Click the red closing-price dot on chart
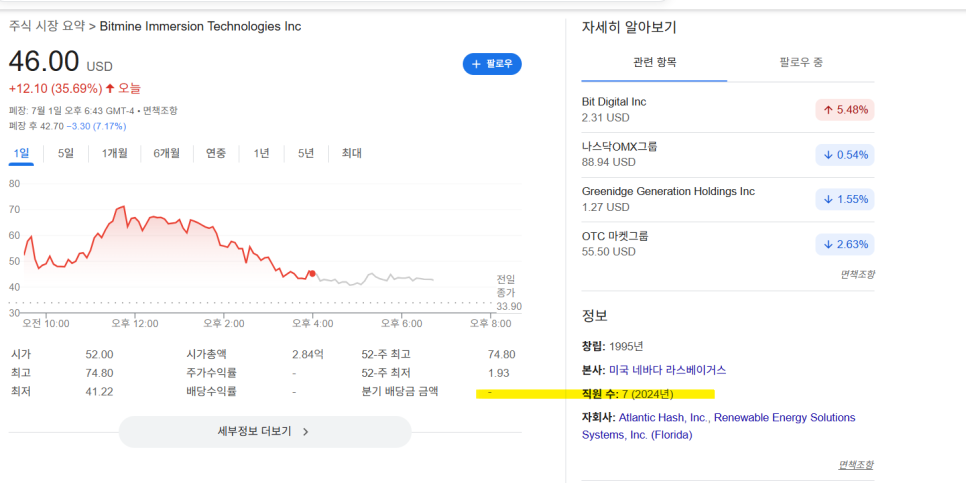 312,274
